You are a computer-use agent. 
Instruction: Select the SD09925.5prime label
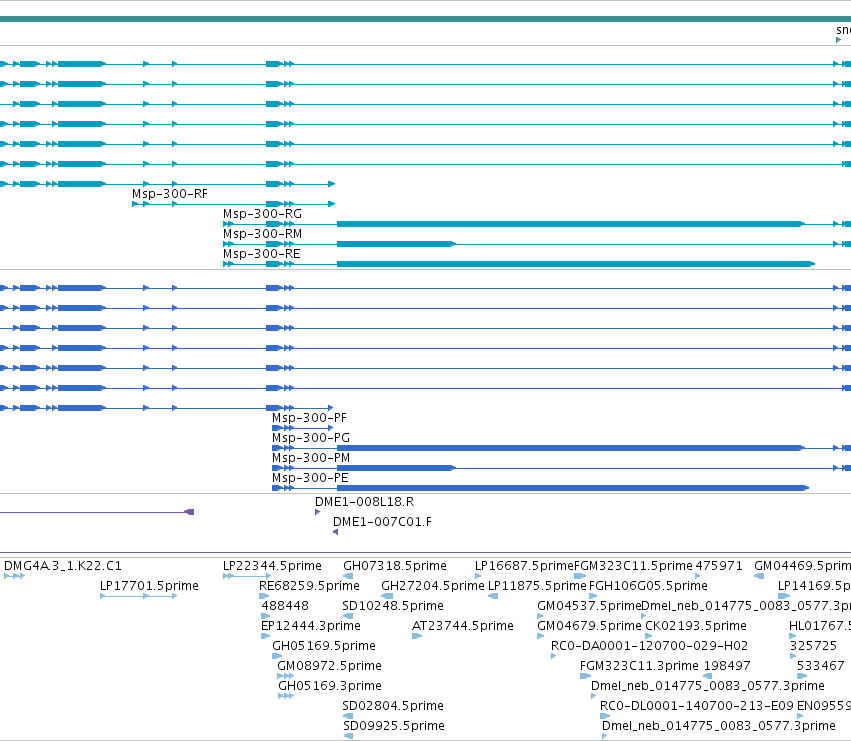(x=394, y=726)
